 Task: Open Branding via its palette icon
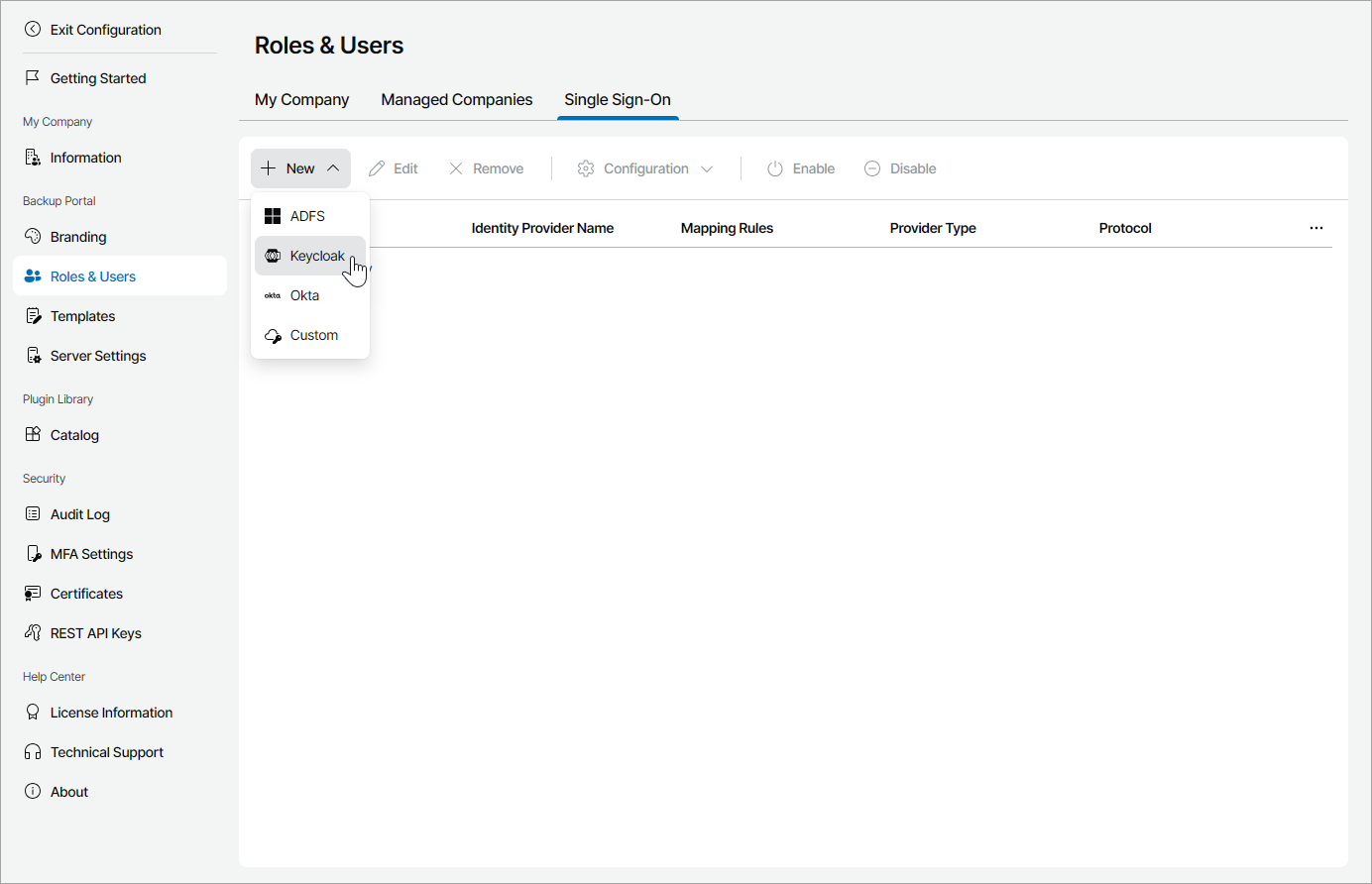[x=33, y=237]
